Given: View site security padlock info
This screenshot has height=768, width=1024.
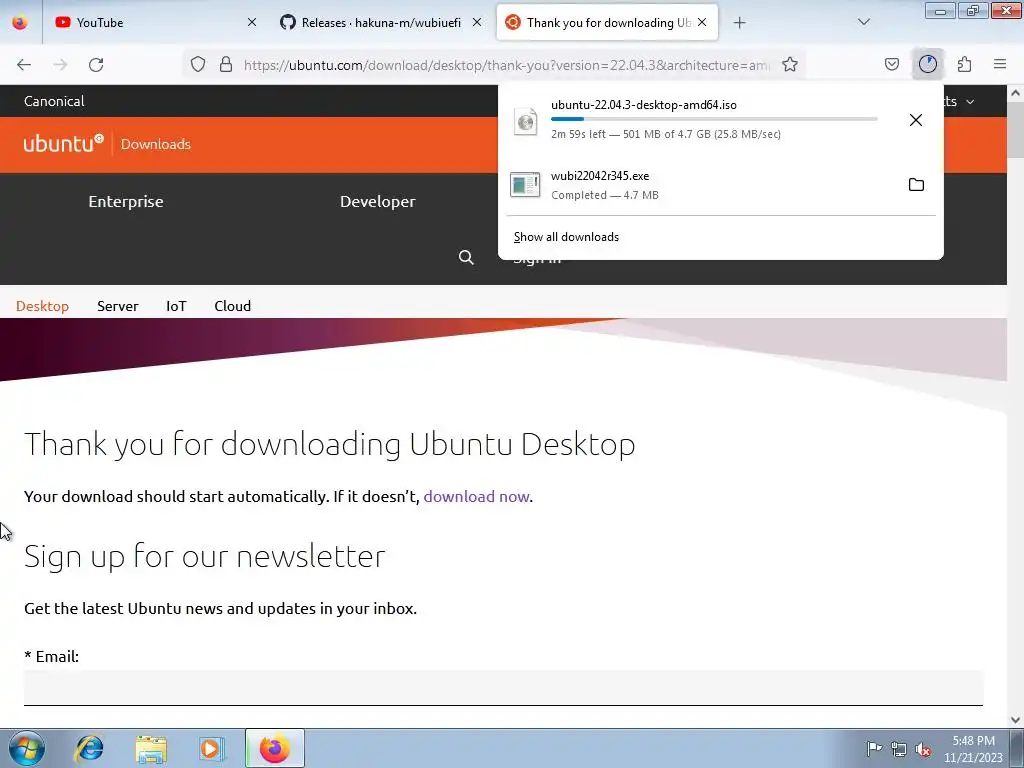Looking at the screenshot, I should click(x=226, y=65).
